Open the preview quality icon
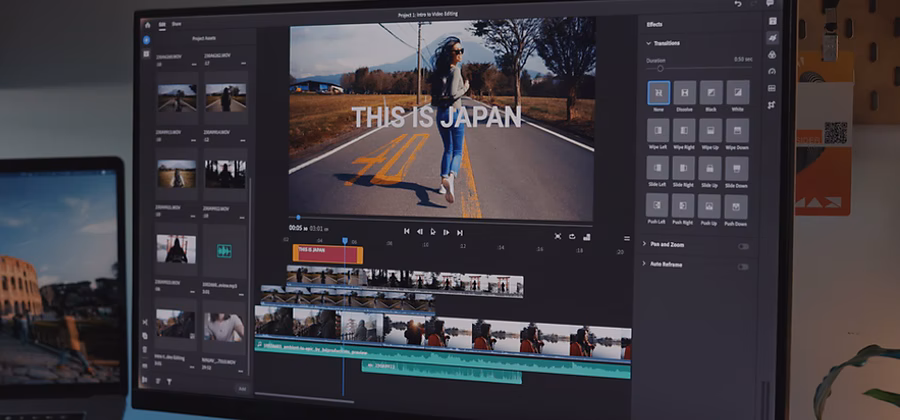Screen dimensions: 900x420 coord(587,236)
